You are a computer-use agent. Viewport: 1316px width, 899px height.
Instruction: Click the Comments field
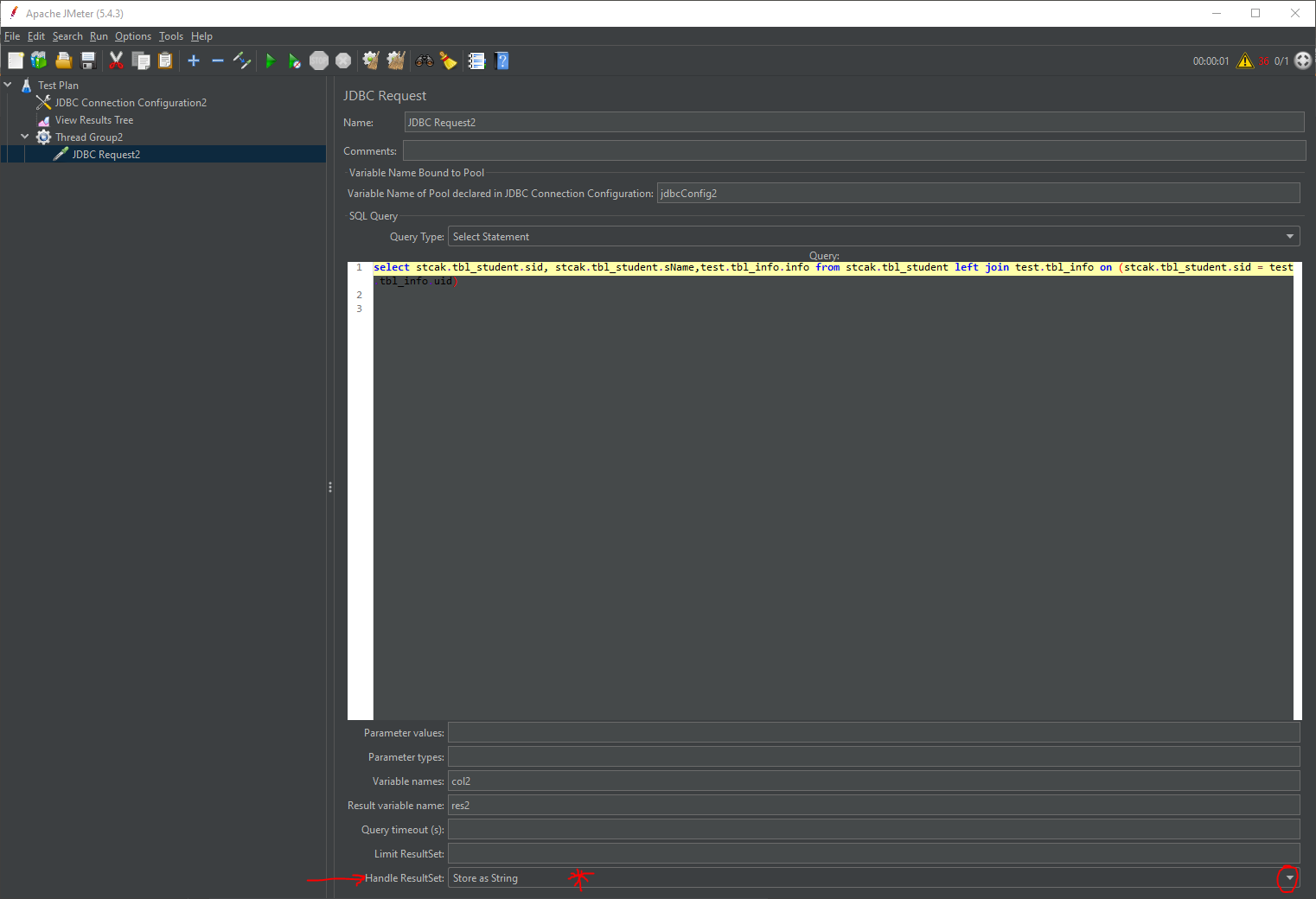click(x=854, y=150)
